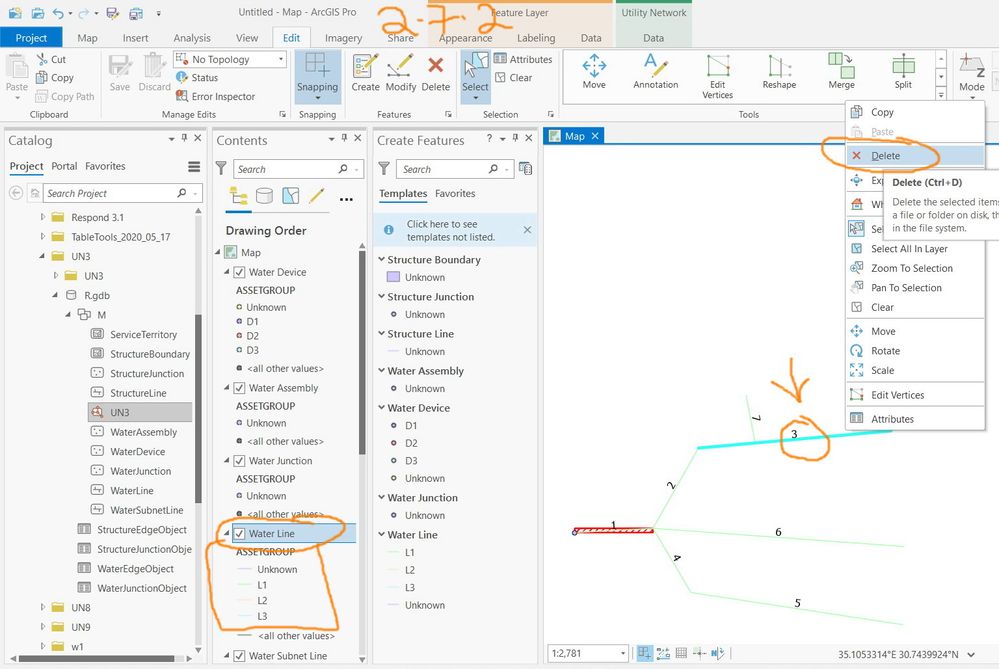Open the Project tab
The width and height of the screenshot is (999, 669).
click(31, 38)
